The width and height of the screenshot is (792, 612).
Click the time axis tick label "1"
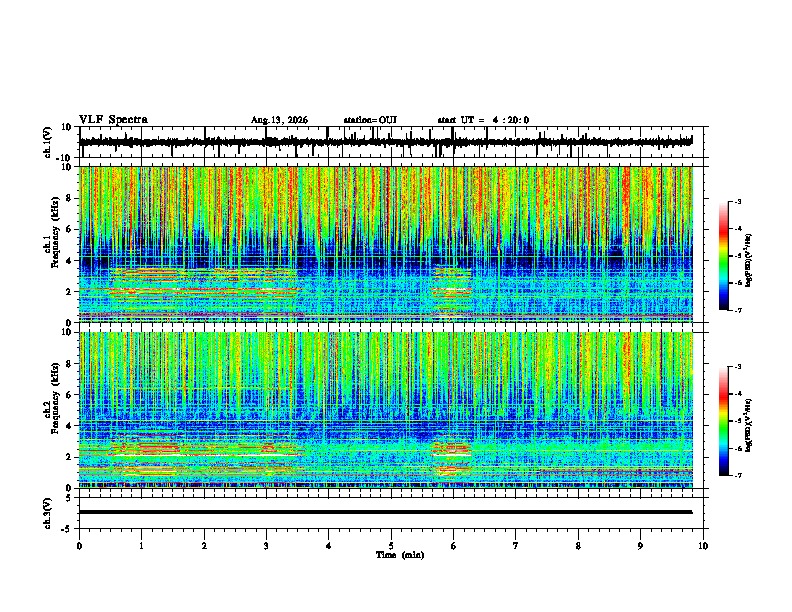pos(141,546)
